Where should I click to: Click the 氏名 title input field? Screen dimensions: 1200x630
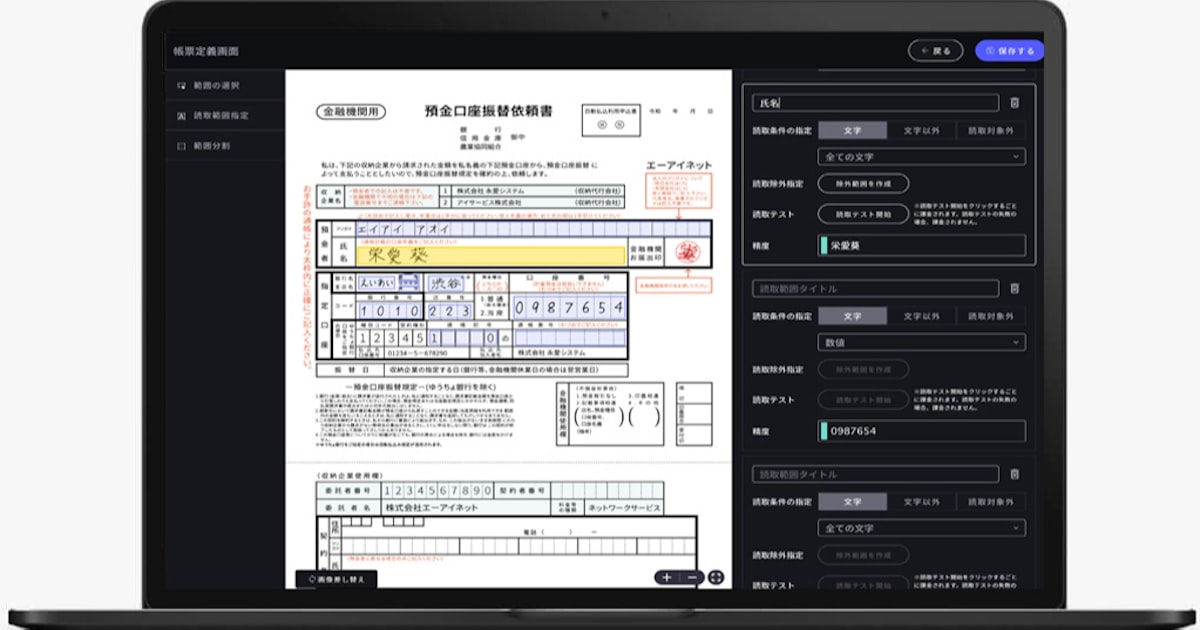click(875, 103)
